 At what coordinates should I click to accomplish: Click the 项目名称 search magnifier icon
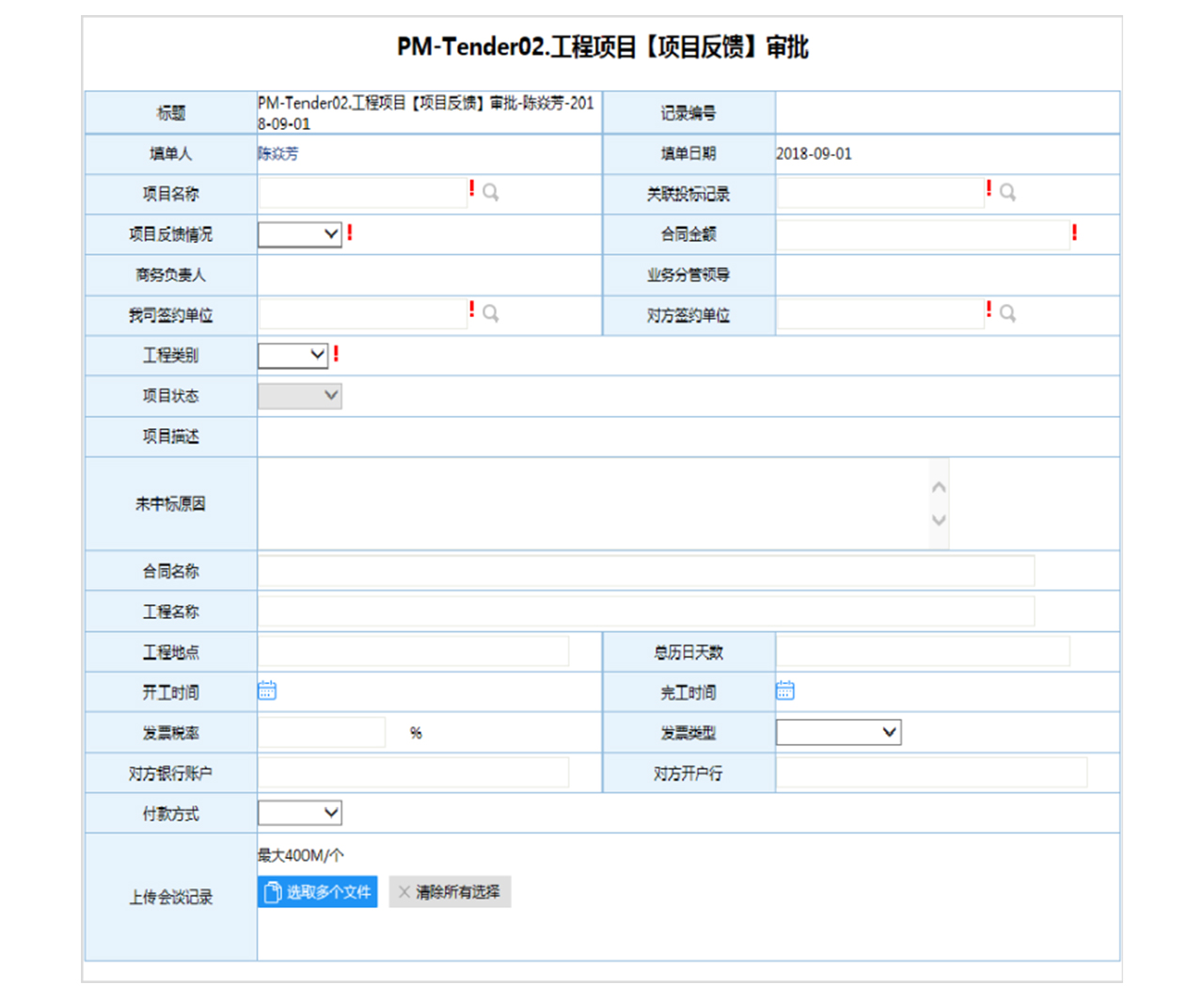[490, 193]
